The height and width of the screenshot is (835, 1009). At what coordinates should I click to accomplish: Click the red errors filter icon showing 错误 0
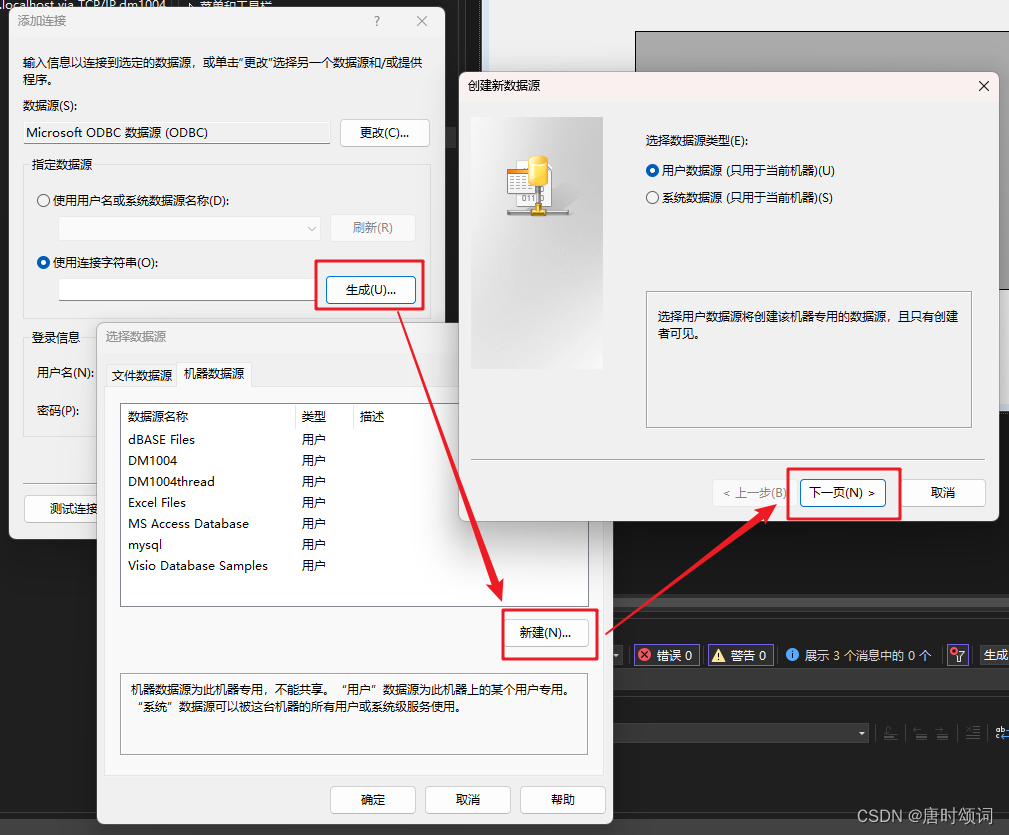coord(645,653)
